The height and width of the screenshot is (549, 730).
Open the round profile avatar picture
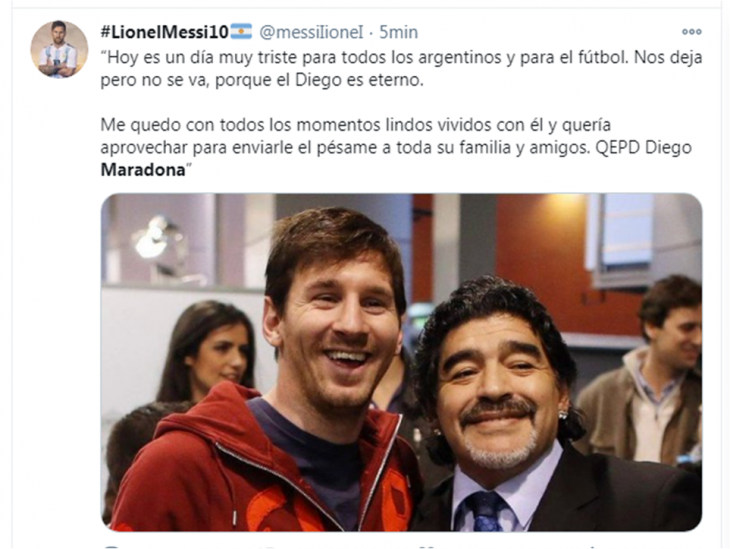pos(59,49)
